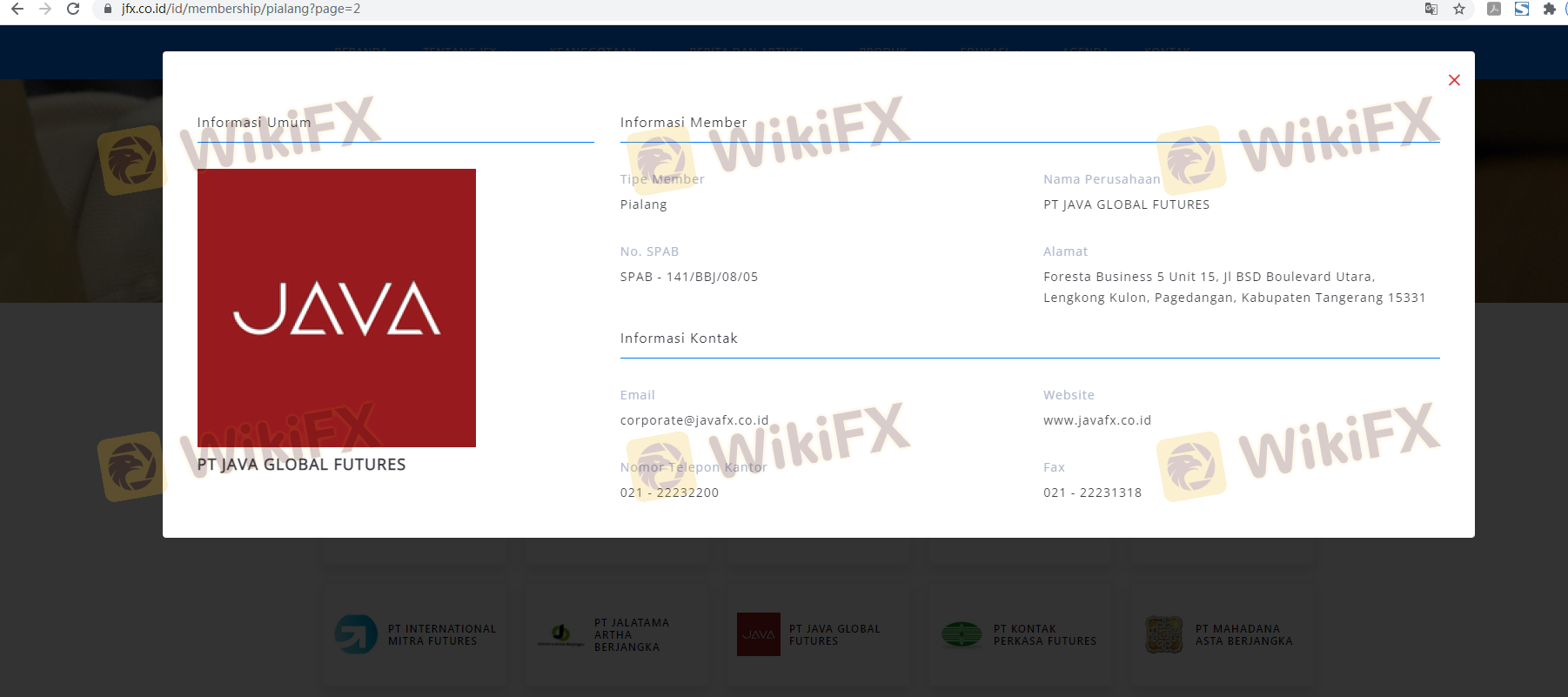Select the PT International Mitra Futures arrow logo
Viewport: 1568px width, 697px height.
tap(356, 634)
